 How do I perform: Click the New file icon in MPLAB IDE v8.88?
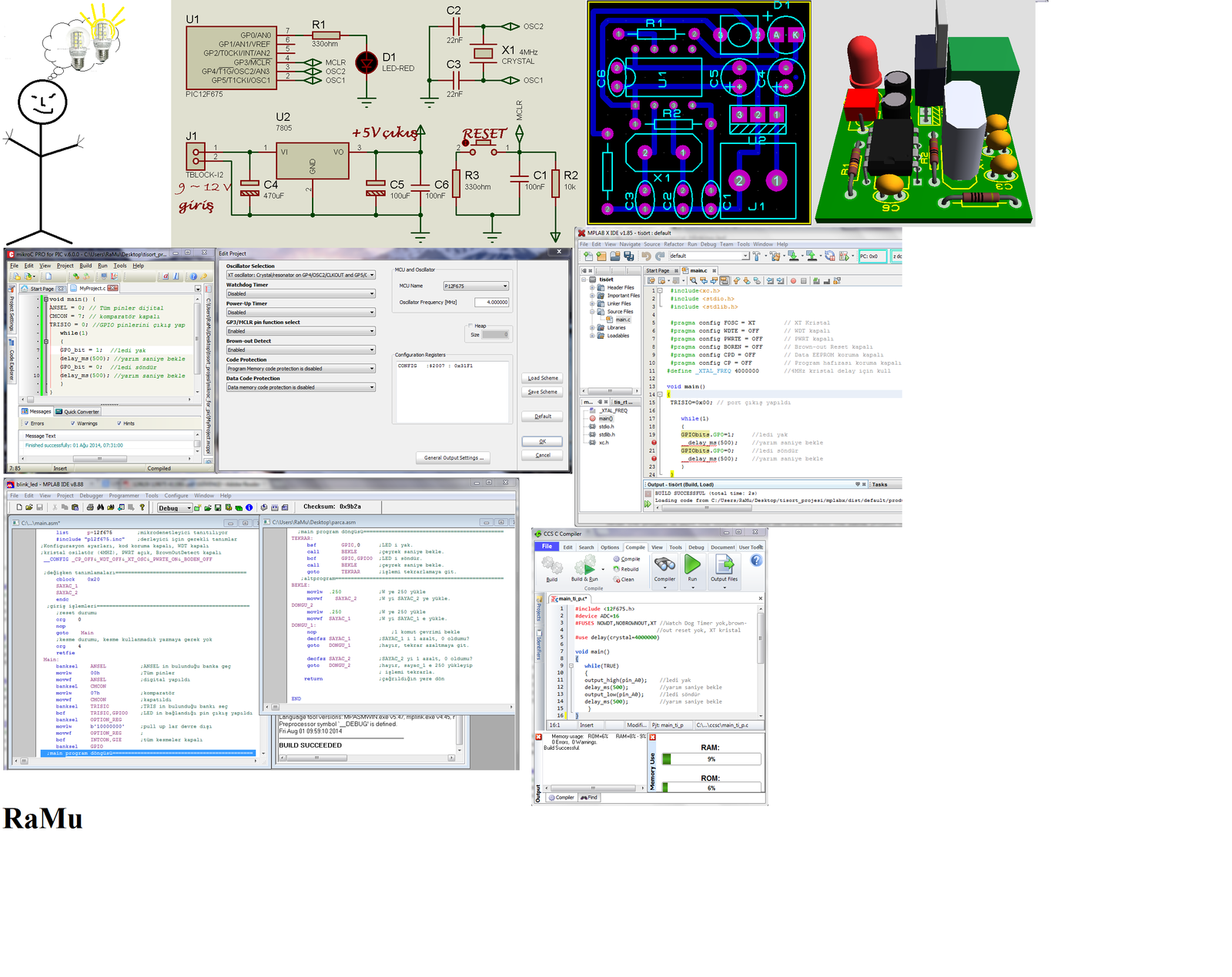19,507
